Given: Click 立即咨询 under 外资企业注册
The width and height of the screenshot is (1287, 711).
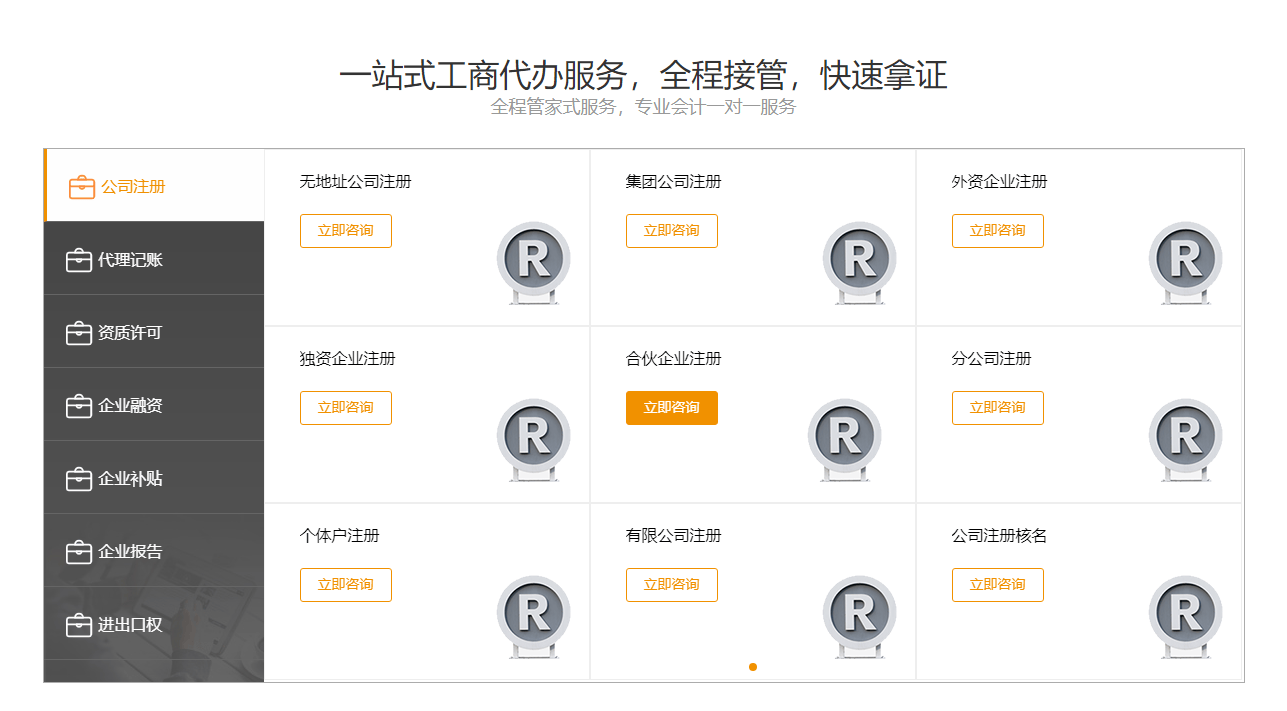Looking at the screenshot, I should pos(997,230).
